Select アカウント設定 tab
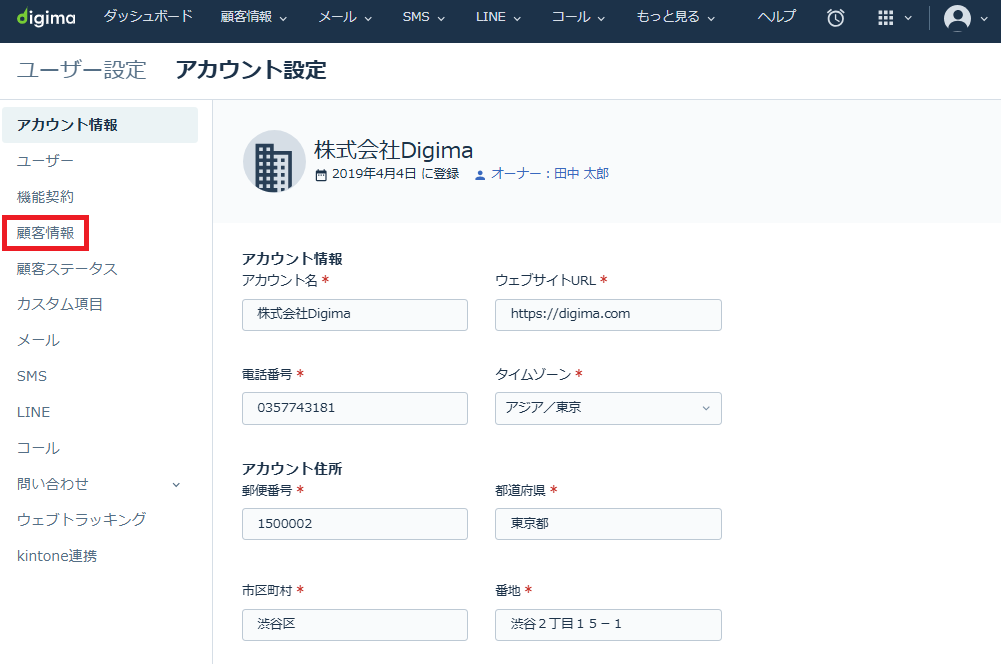 tap(251, 70)
